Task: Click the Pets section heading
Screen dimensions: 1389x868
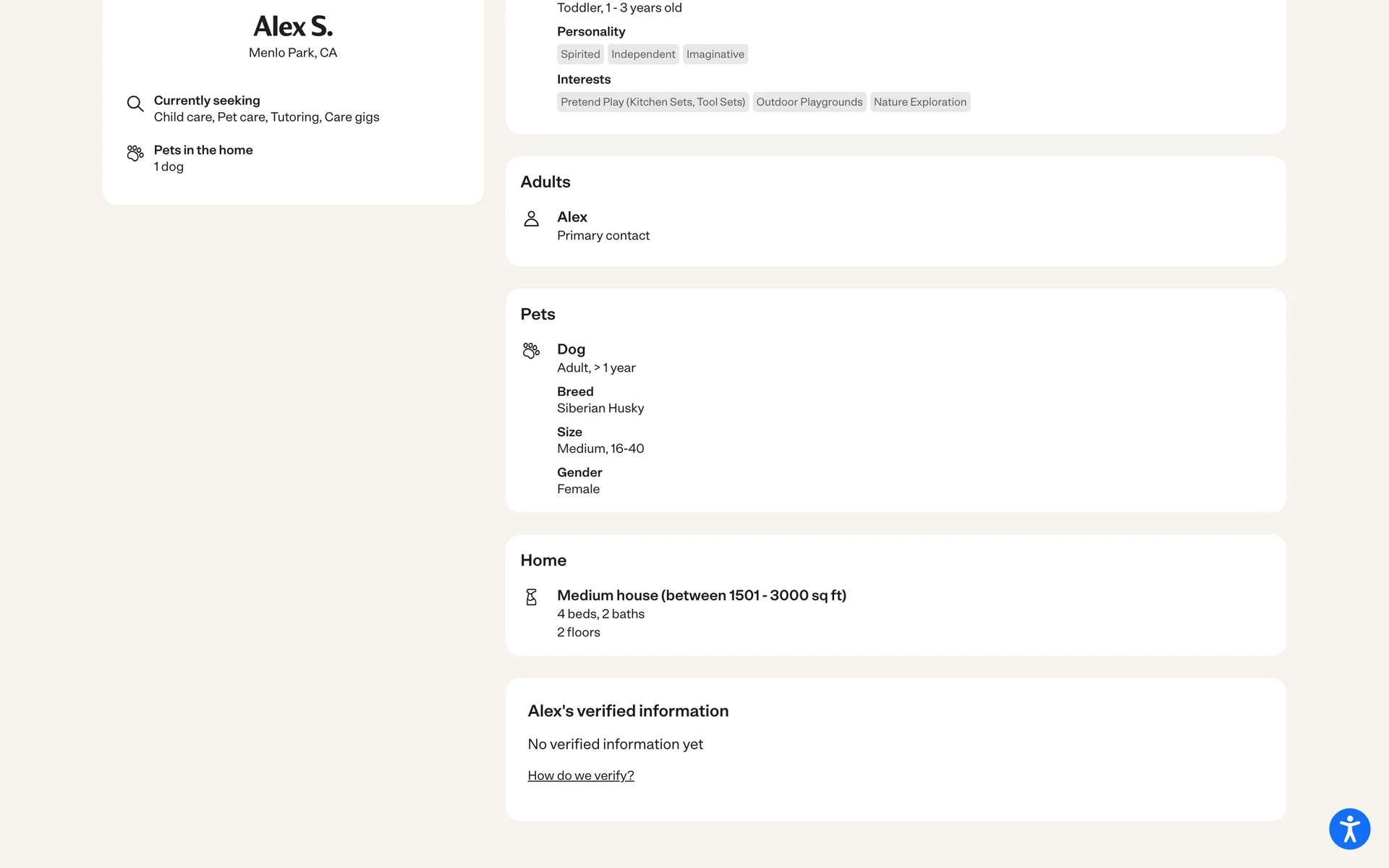Action: 538,314
